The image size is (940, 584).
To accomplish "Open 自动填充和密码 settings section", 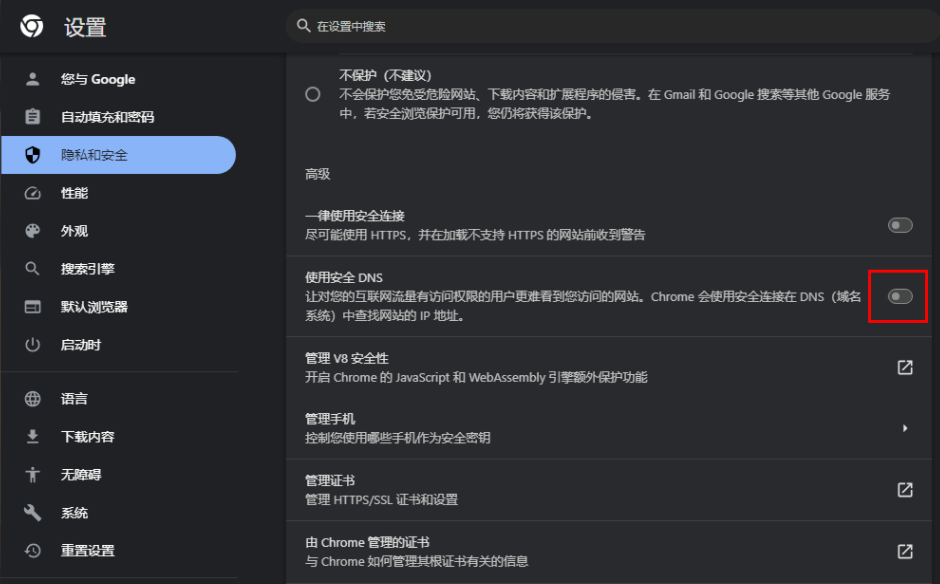I will pos(118,116).
